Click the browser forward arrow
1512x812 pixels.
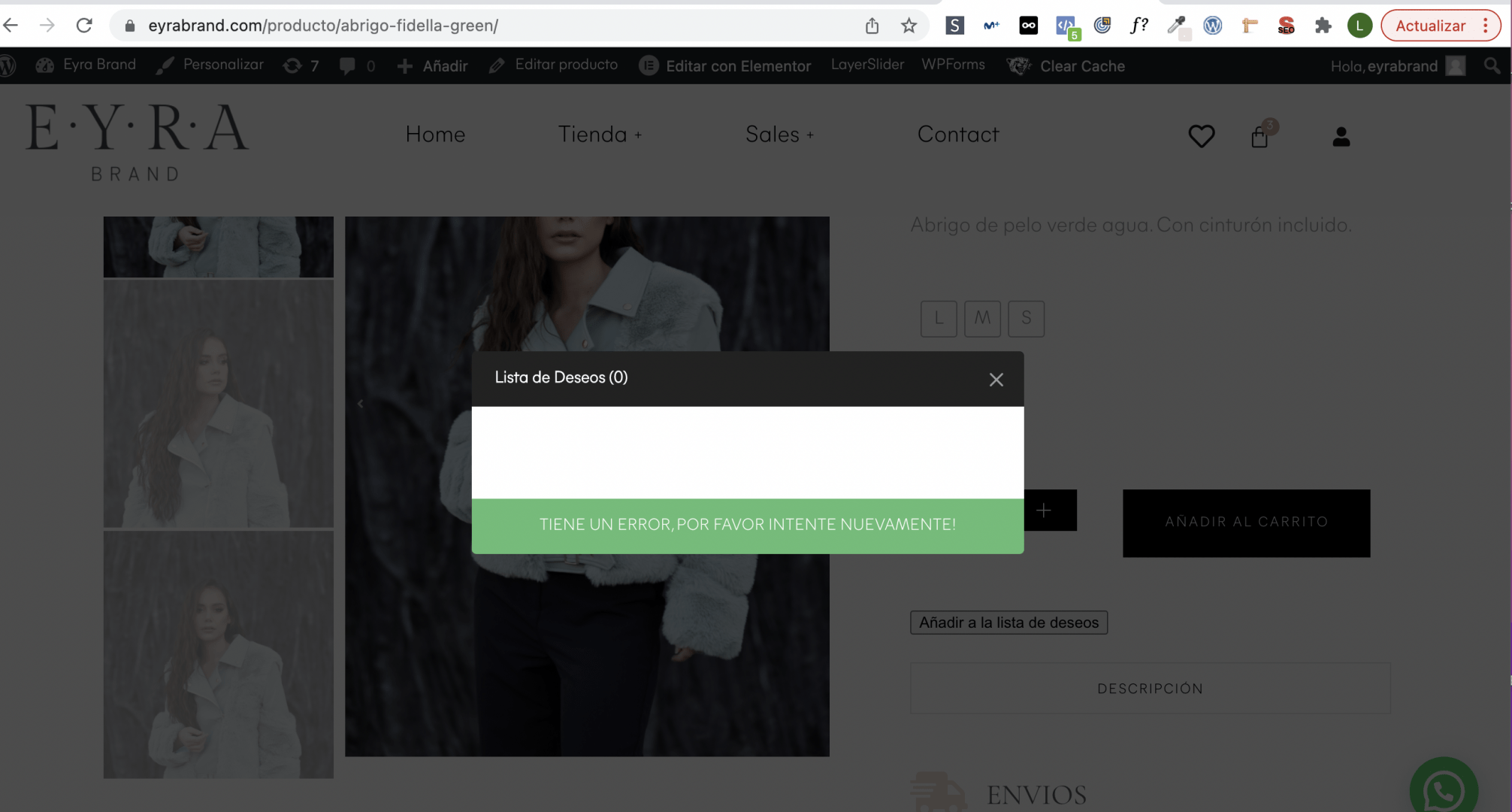pyautogui.click(x=47, y=26)
